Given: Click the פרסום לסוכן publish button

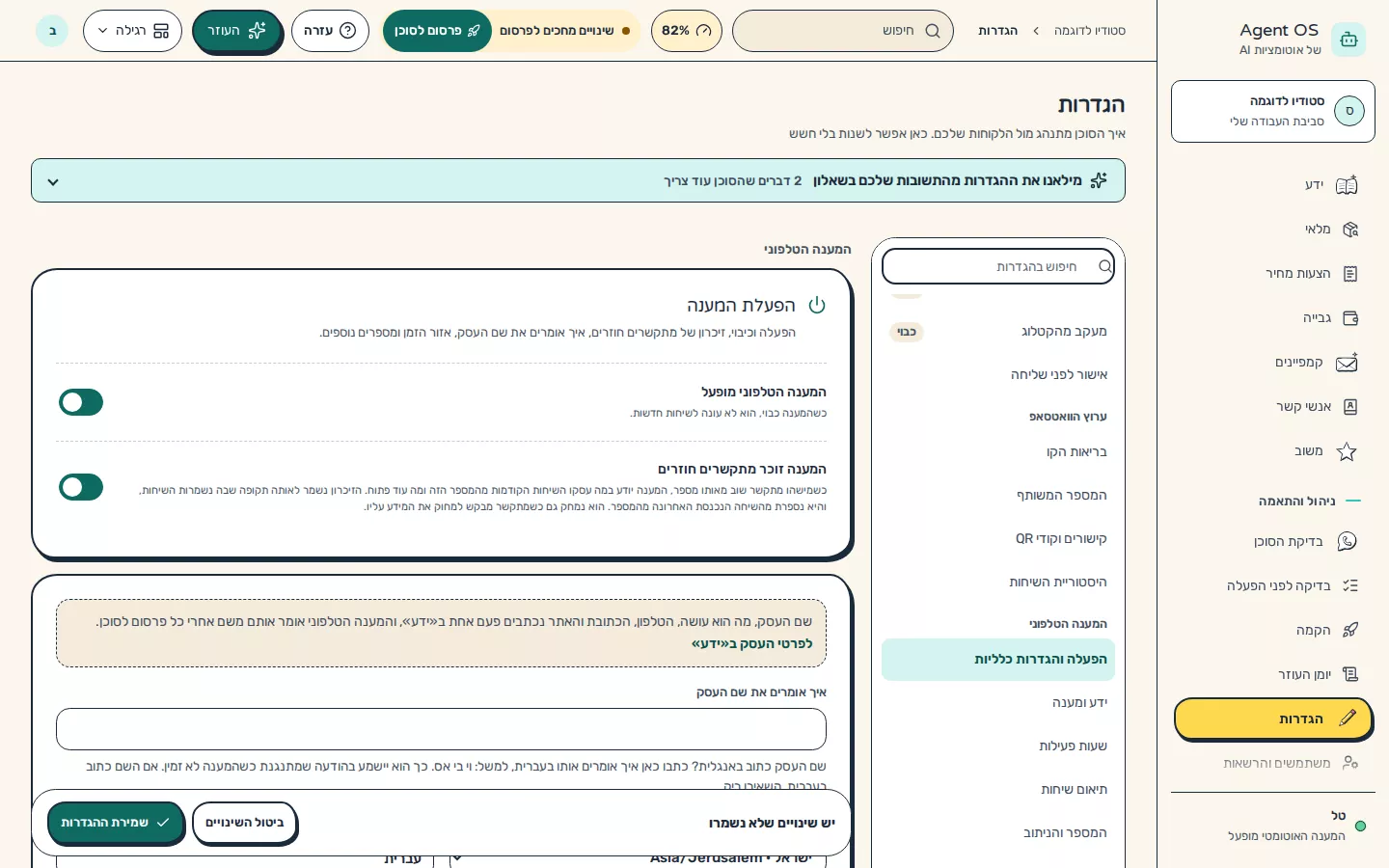Looking at the screenshot, I should coord(437,31).
